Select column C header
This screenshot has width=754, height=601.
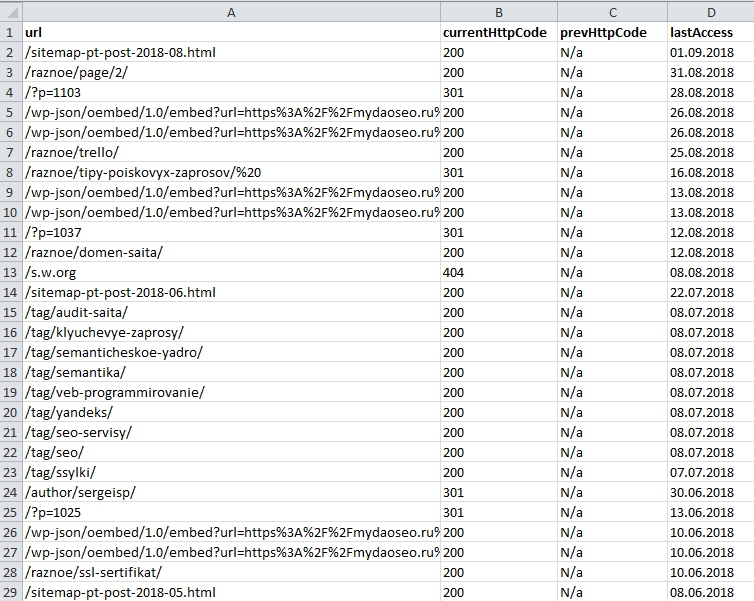tap(613, 13)
